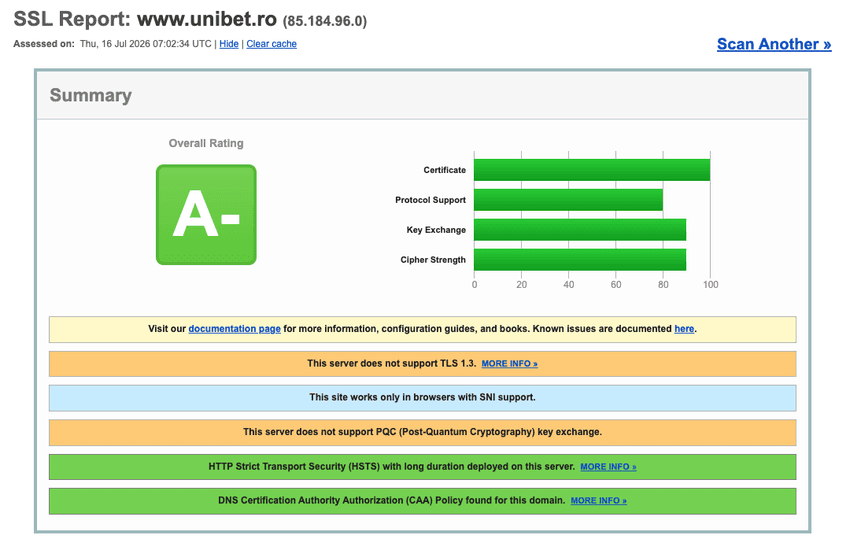Image resolution: width=850 pixels, height=542 pixels.
Task: Click the Key Exchange score bar
Action: tap(580, 230)
